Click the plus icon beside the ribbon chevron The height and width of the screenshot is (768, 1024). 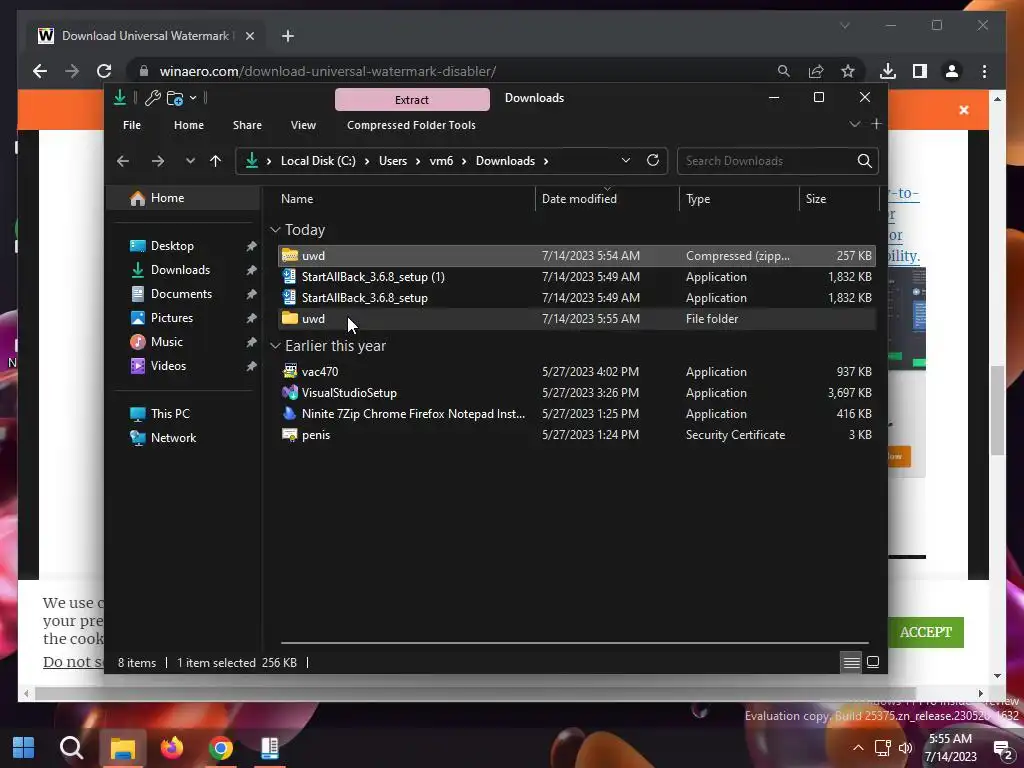coord(876,123)
